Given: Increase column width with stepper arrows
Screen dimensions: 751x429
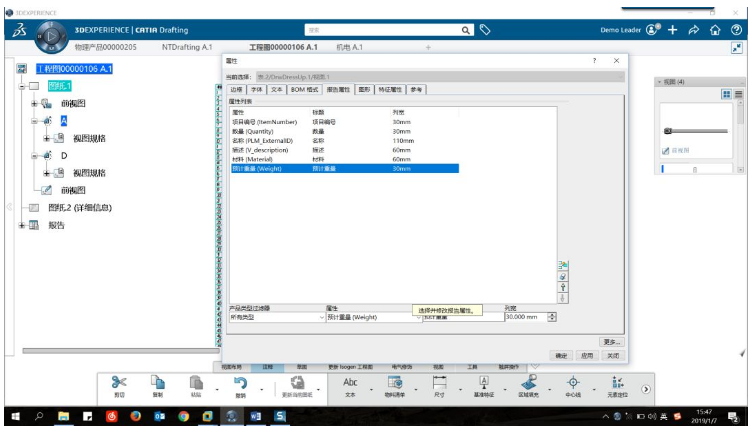Looking at the screenshot, I should click(552, 315).
